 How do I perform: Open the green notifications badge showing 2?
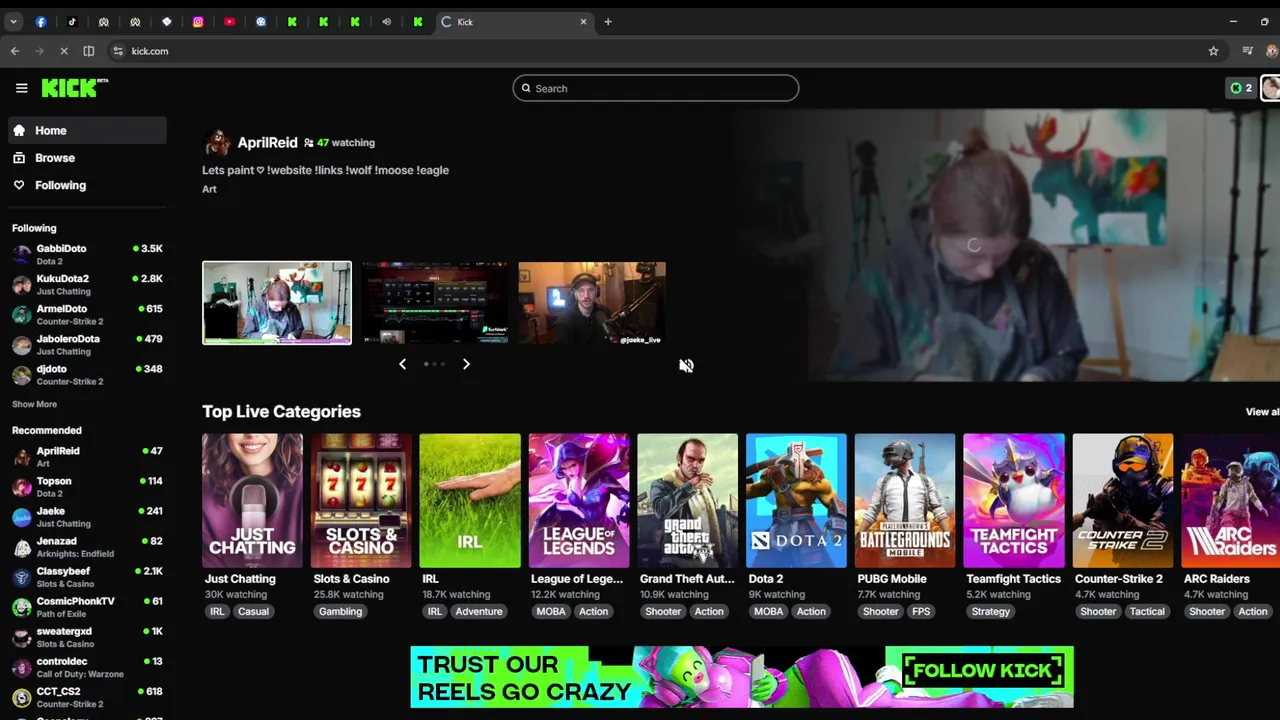pos(1241,88)
